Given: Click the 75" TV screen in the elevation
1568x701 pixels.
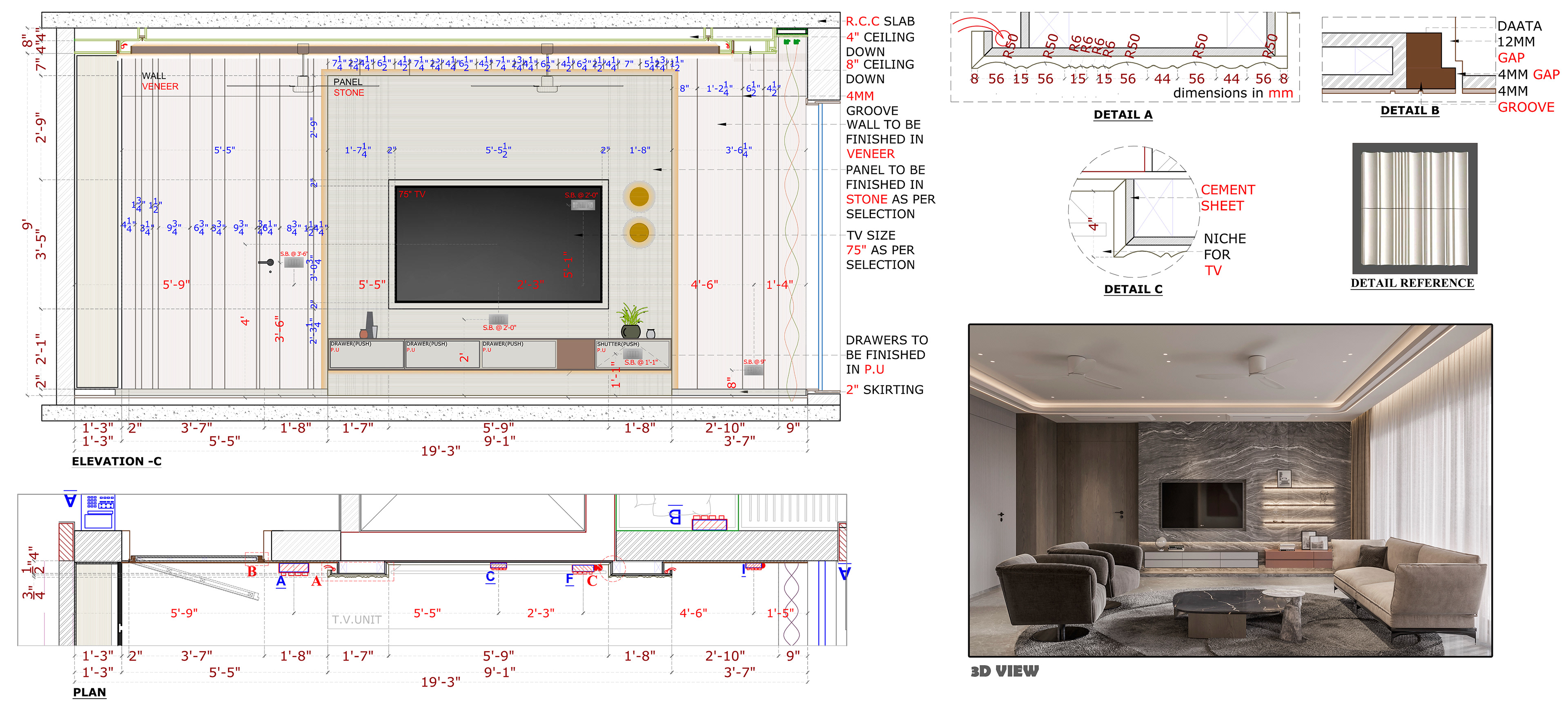Looking at the screenshot, I should (x=498, y=243).
